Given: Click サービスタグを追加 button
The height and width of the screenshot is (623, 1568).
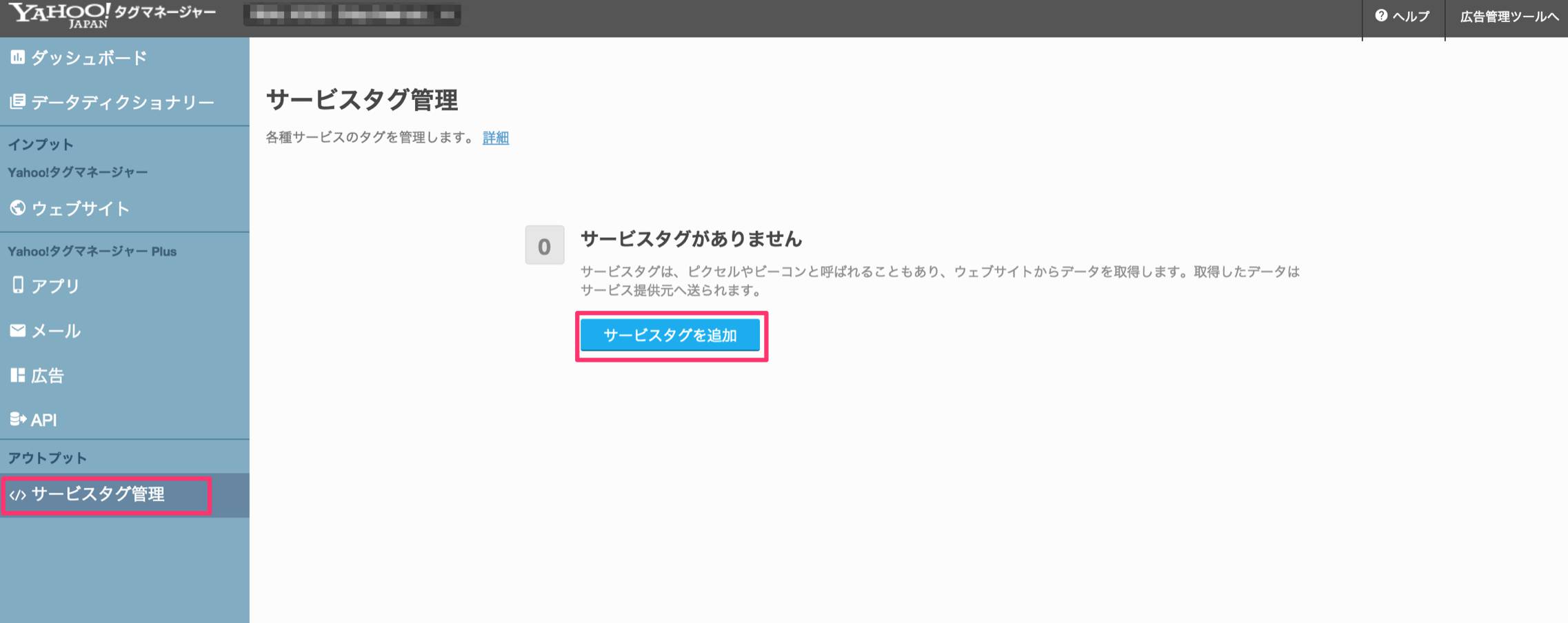Looking at the screenshot, I should [670, 335].
